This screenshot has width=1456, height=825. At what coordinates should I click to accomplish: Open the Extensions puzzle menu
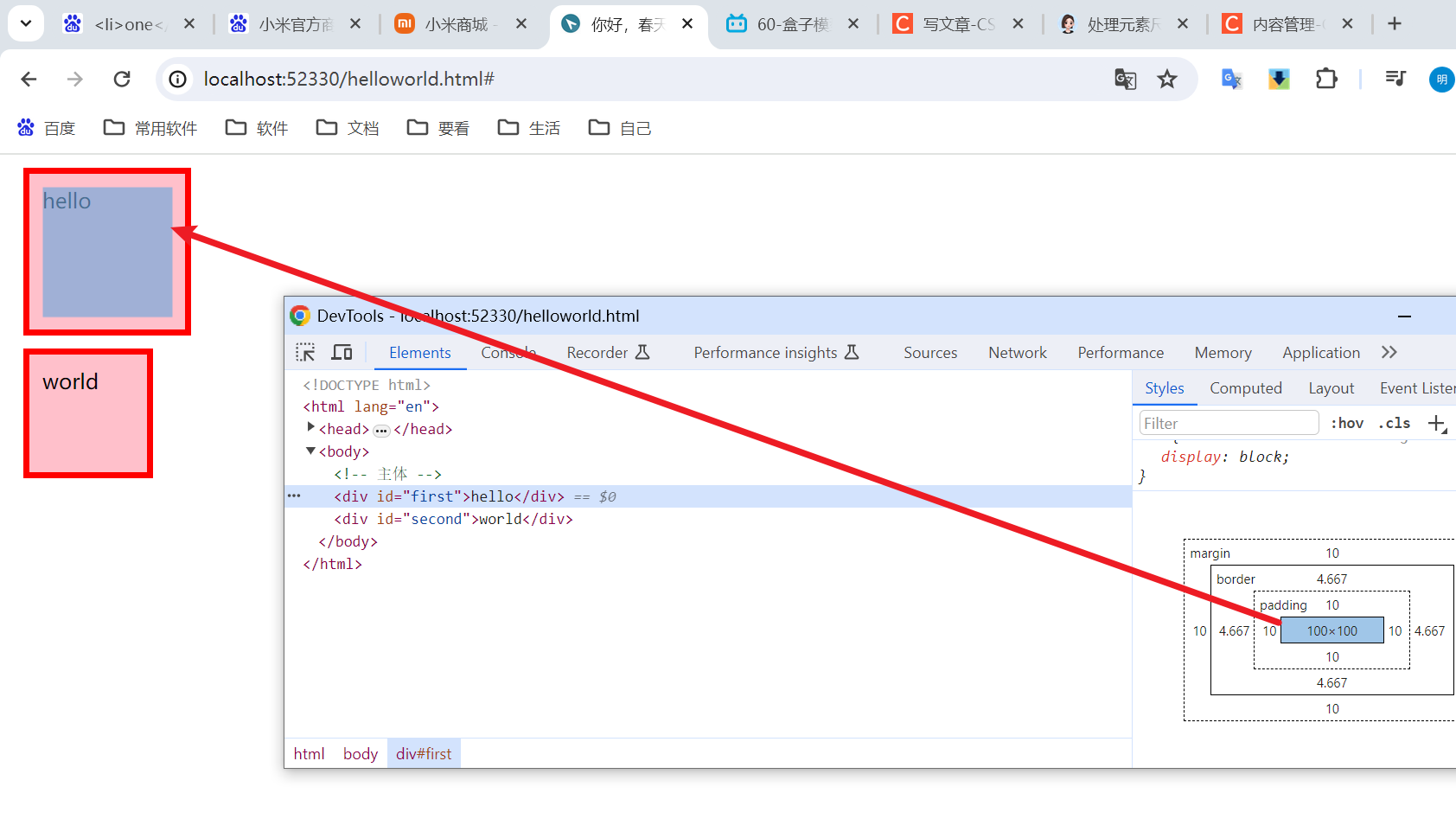click(1326, 80)
